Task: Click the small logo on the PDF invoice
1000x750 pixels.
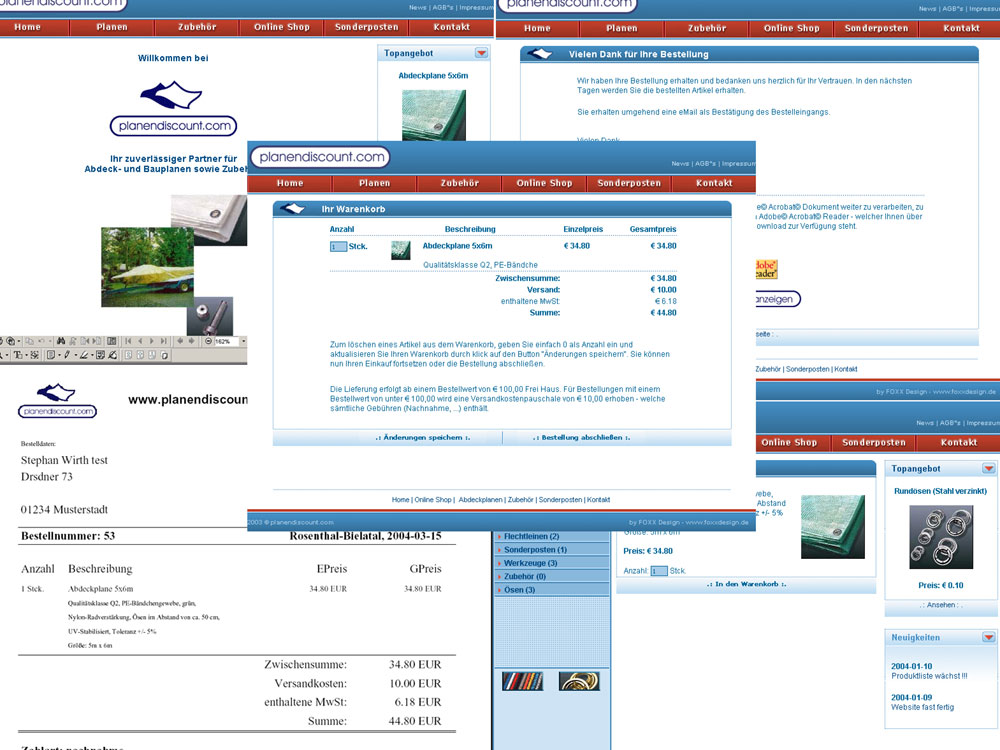Action: click(x=57, y=401)
